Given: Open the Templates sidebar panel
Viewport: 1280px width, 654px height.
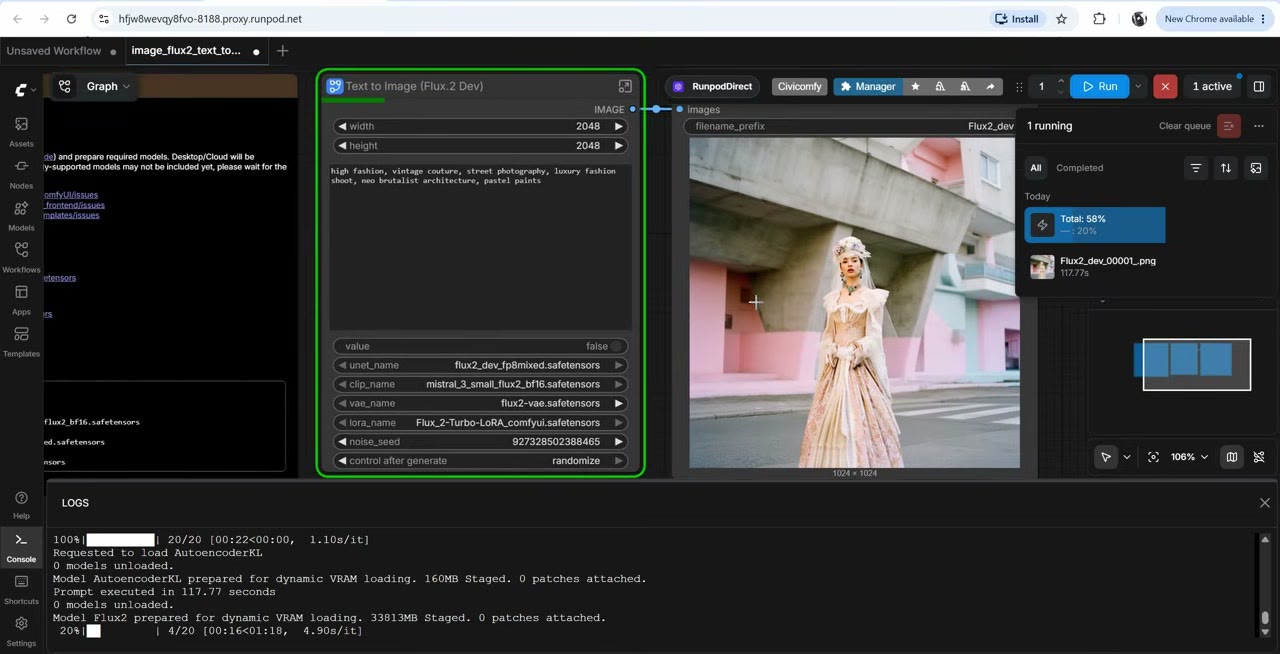Looking at the screenshot, I should [21, 341].
